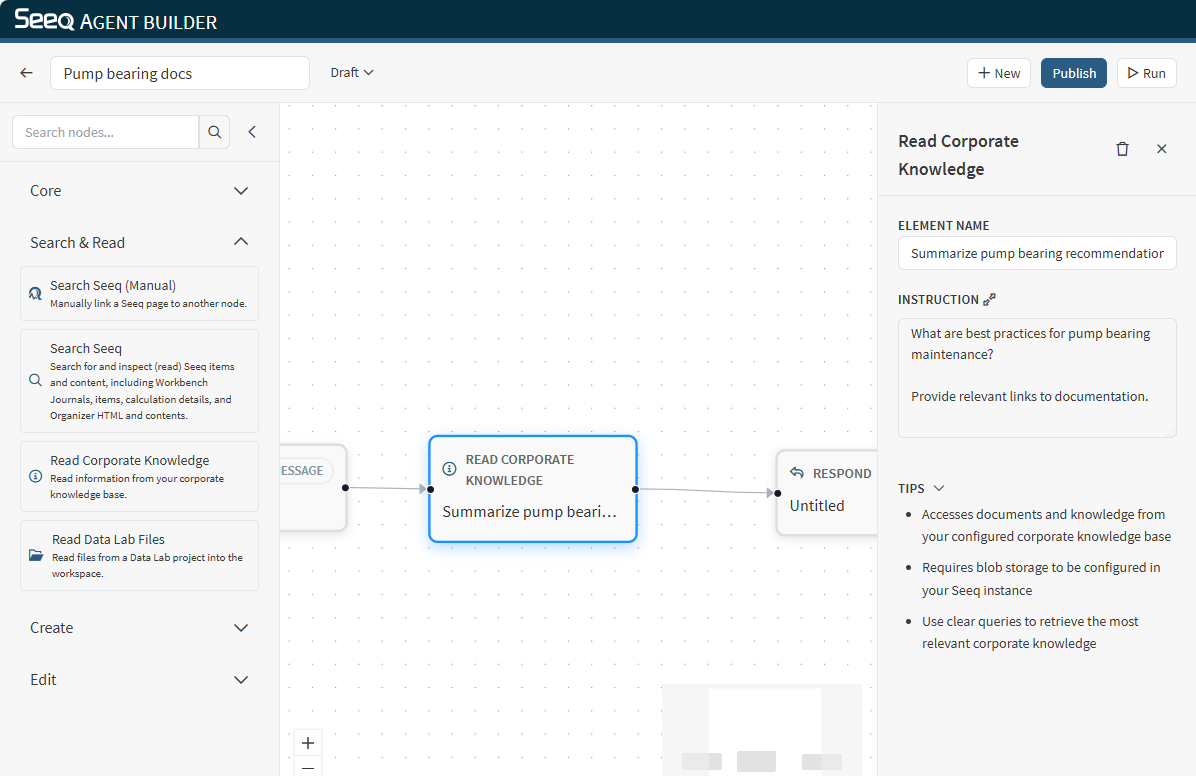Click the search magnifier icon button
Viewport: 1196px width, 776px height.
pos(214,132)
